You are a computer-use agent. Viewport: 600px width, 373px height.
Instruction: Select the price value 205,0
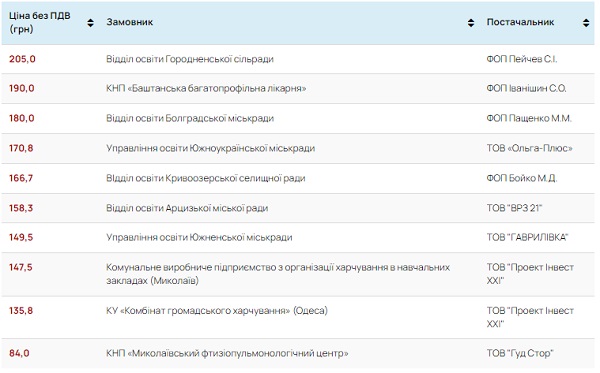click(x=22, y=59)
